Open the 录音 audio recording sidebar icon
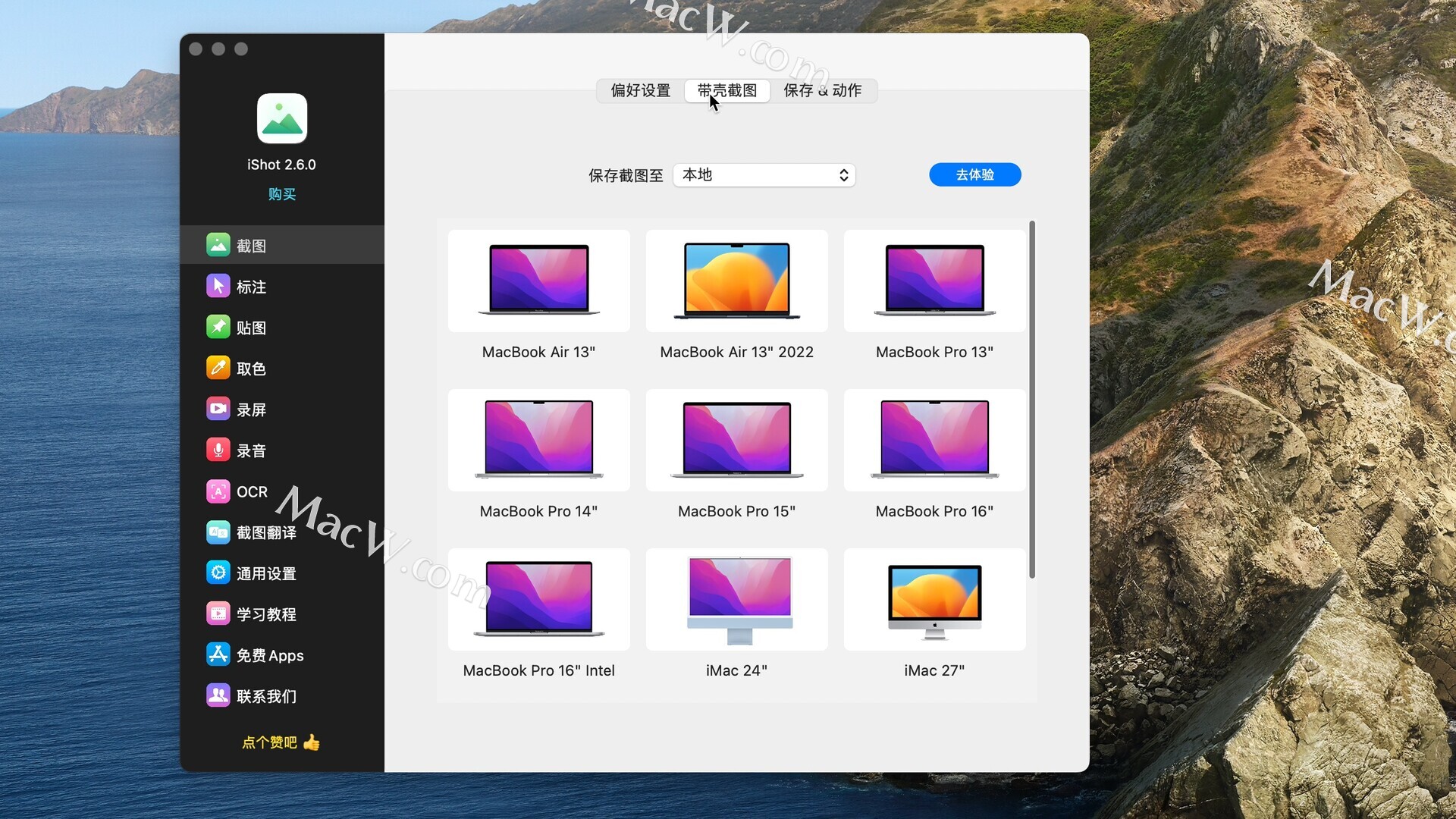The height and width of the screenshot is (819, 1456). (218, 450)
